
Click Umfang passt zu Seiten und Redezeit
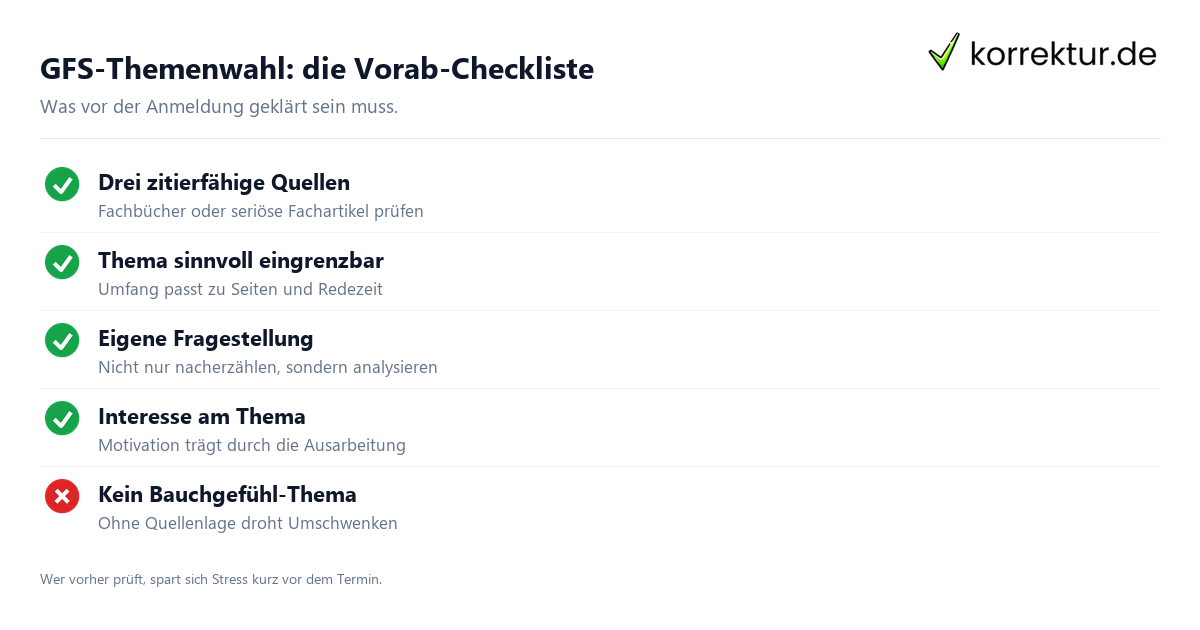[240, 289]
